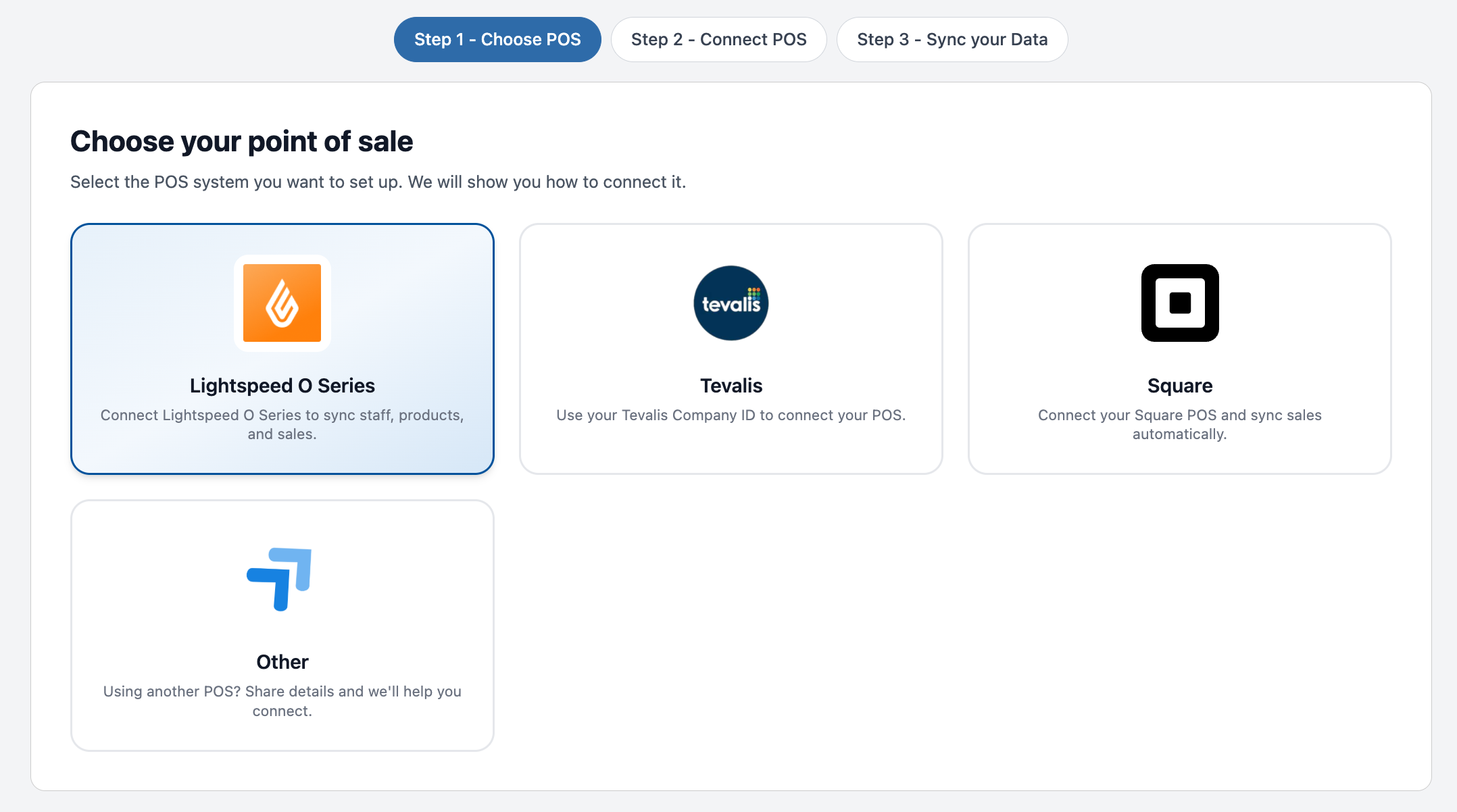
Task: Go to Step 2 - Connect POS
Action: [718, 39]
